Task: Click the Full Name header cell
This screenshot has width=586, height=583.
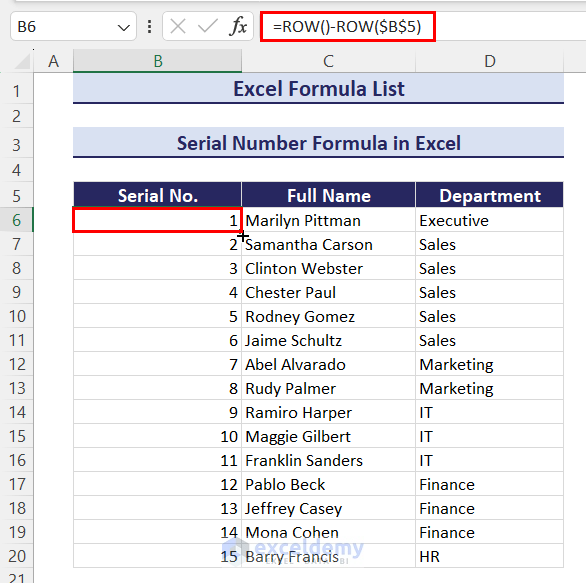Action: tap(329, 195)
